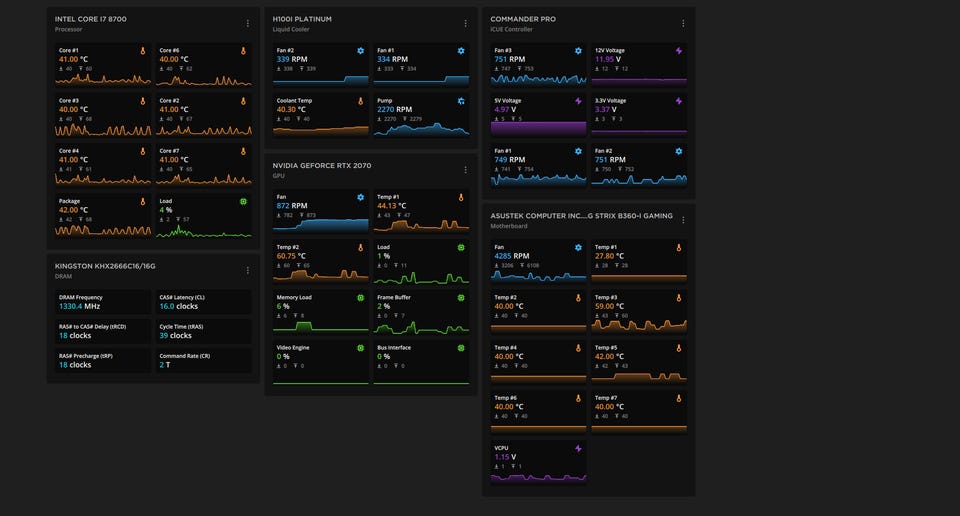The image size is (960, 516).
Task: Click the thermometer icon on motherboard Temp #3
Action: 678,297
